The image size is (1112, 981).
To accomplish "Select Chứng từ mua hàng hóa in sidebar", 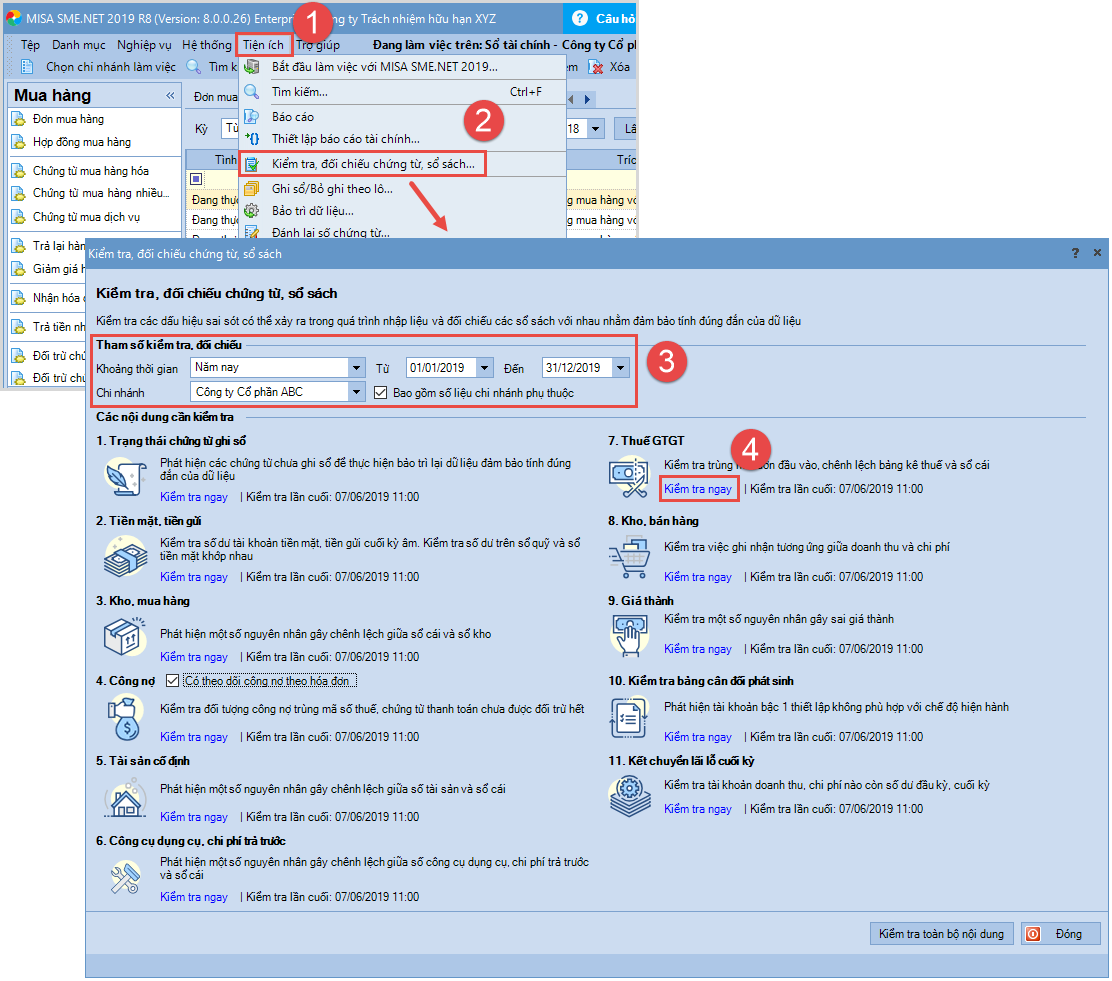I will pos(91,171).
